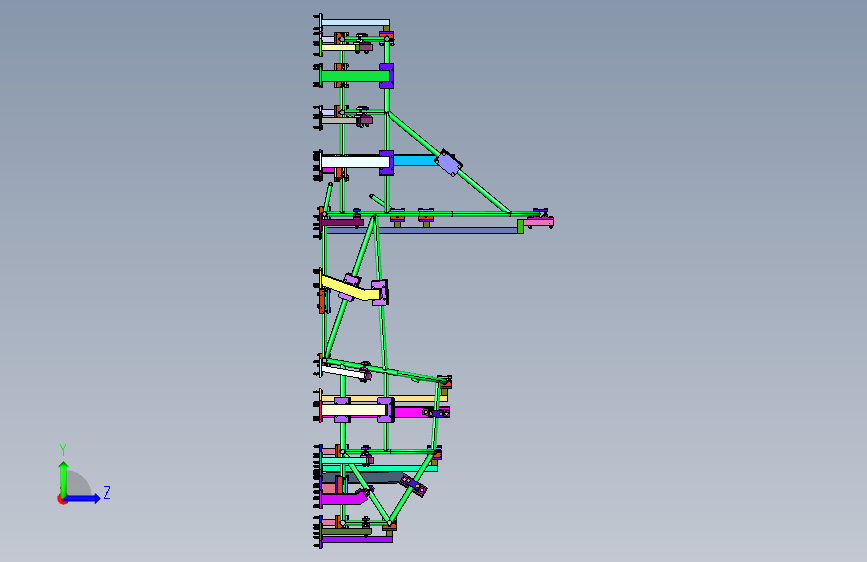This screenshot has height=562, width=867.
Task: Click the red origin ball of the triad
Action: point(62,499)
